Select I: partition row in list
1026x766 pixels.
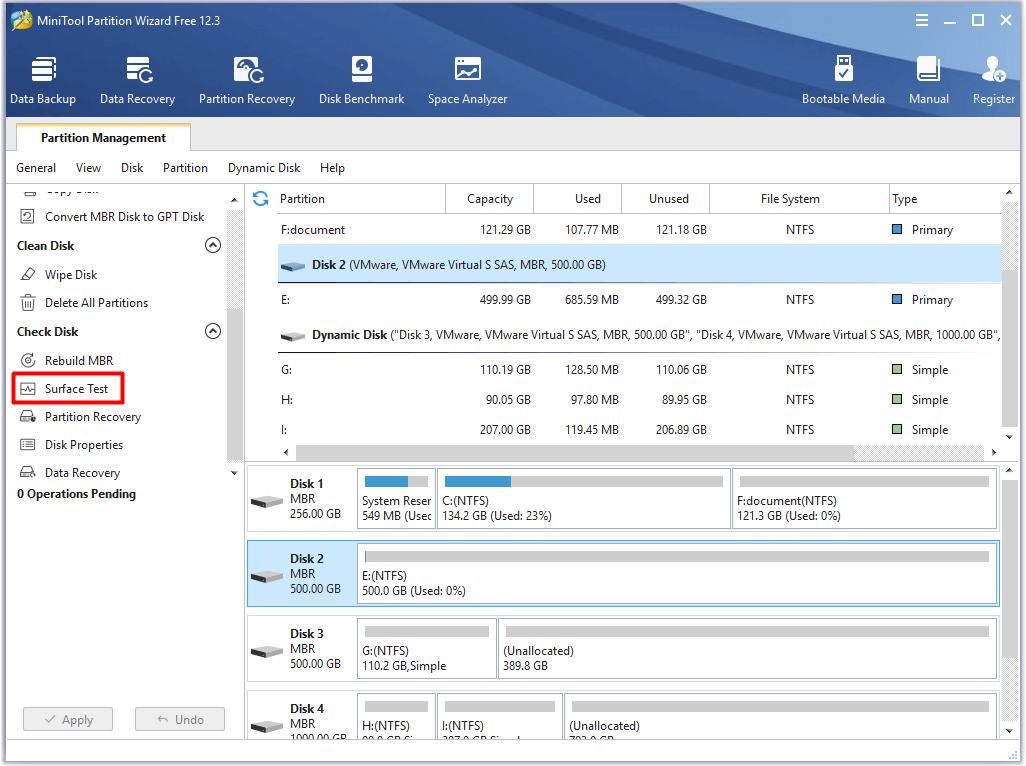point(639,429)
